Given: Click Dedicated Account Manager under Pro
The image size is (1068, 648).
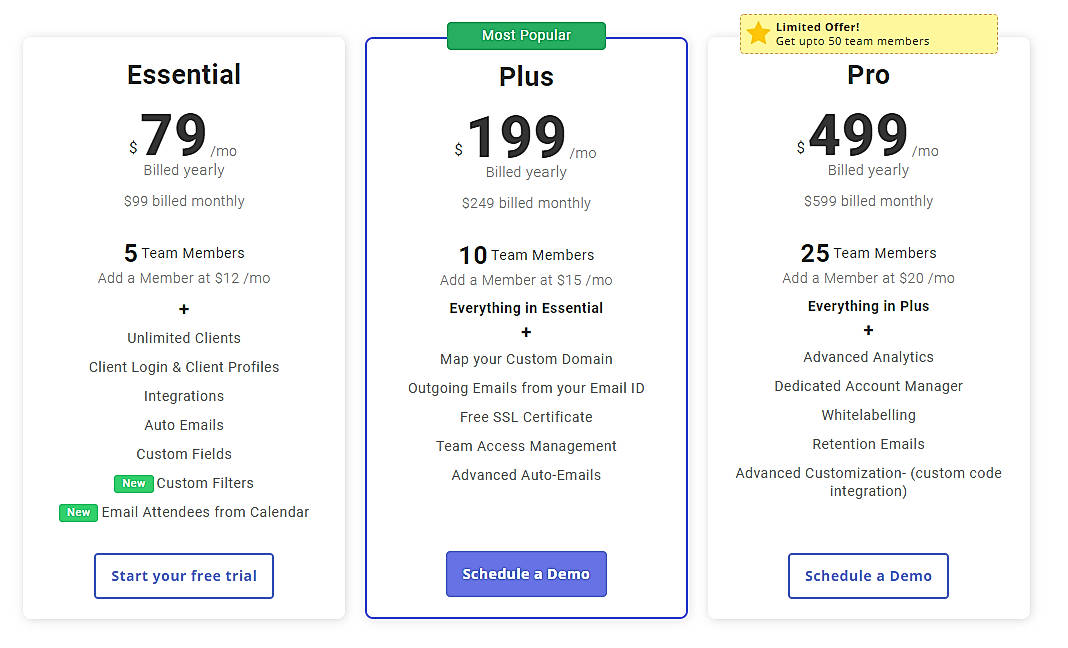Looking at the screenshot, I should [x=868, y=385].
